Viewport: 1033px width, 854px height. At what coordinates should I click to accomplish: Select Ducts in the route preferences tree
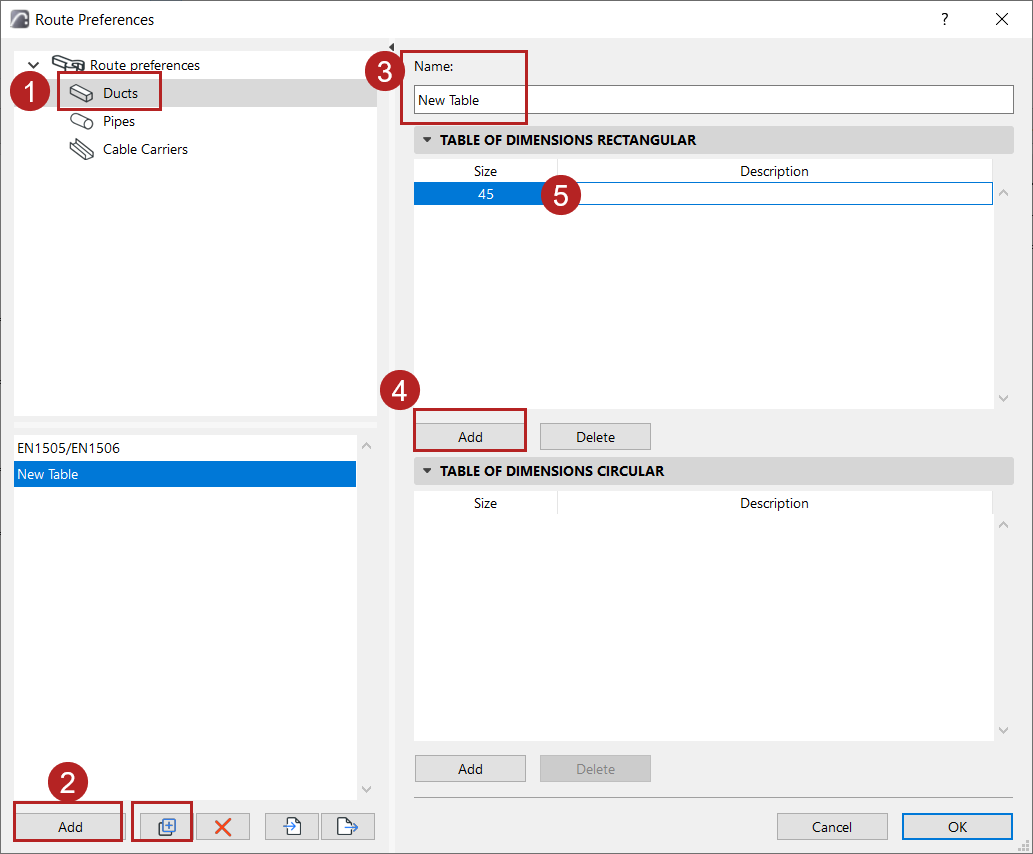[120, 93]
